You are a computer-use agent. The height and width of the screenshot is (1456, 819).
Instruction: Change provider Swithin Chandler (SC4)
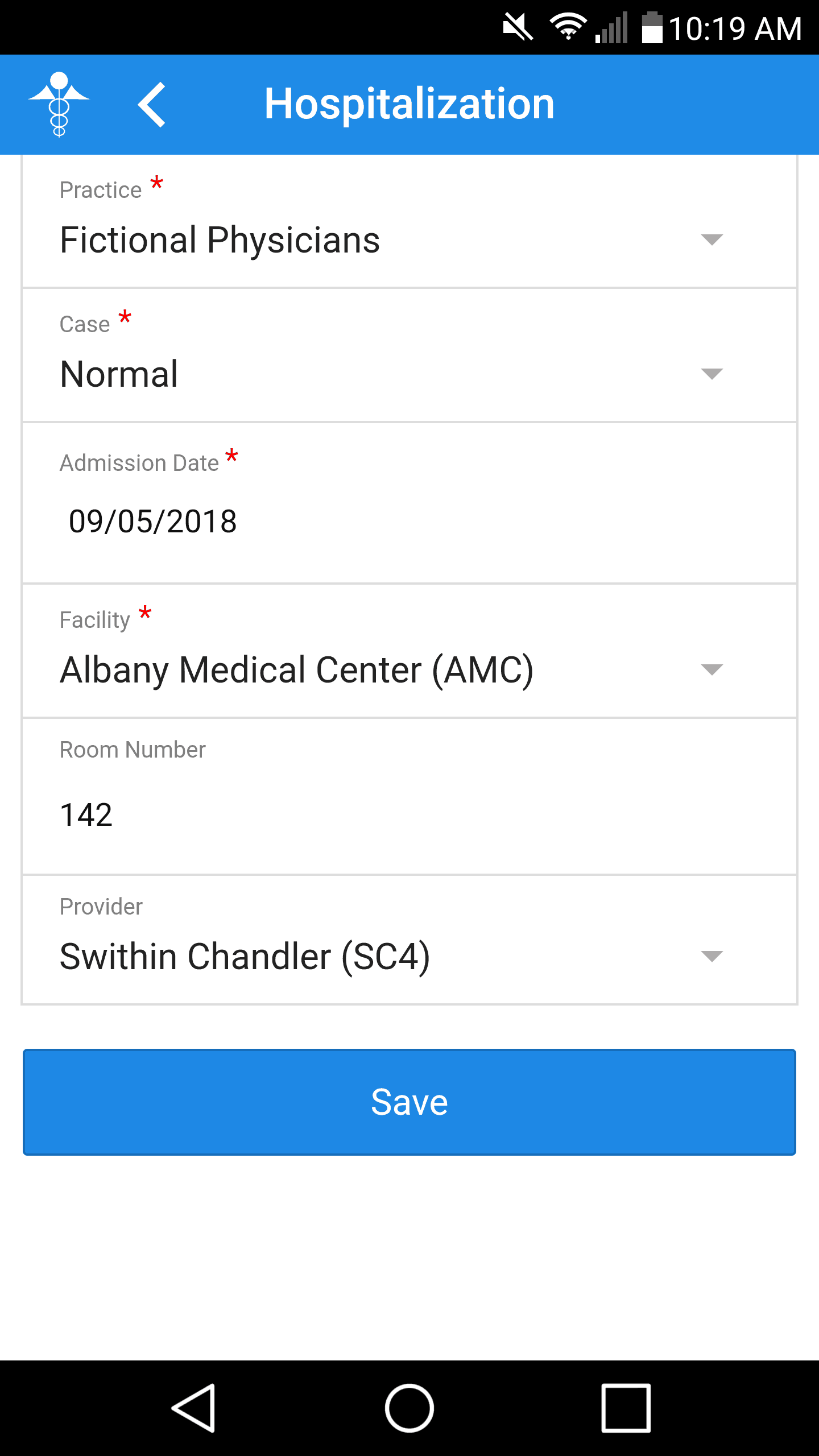click(245, 957)
